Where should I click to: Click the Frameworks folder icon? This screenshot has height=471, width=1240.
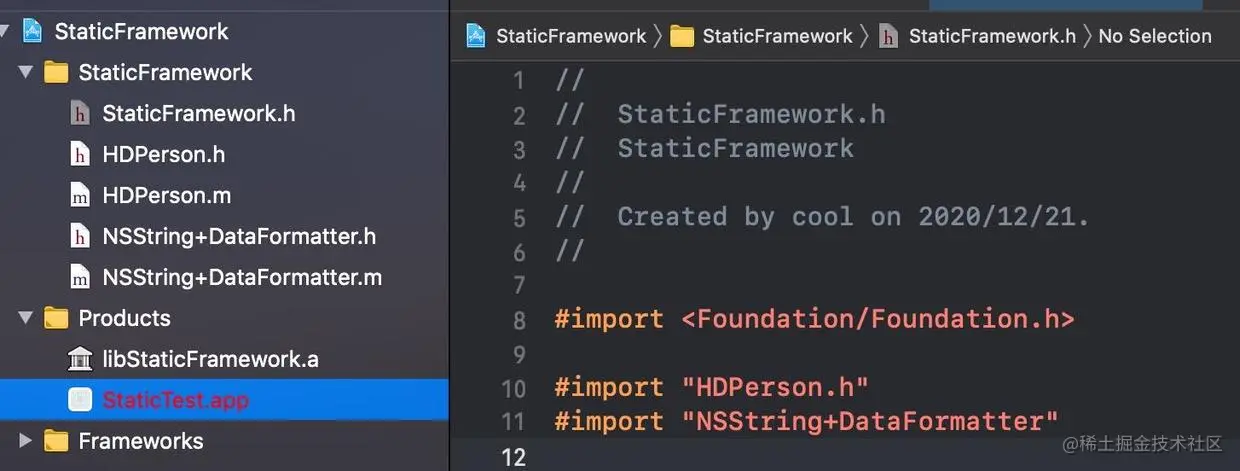(x=56, y=441)
